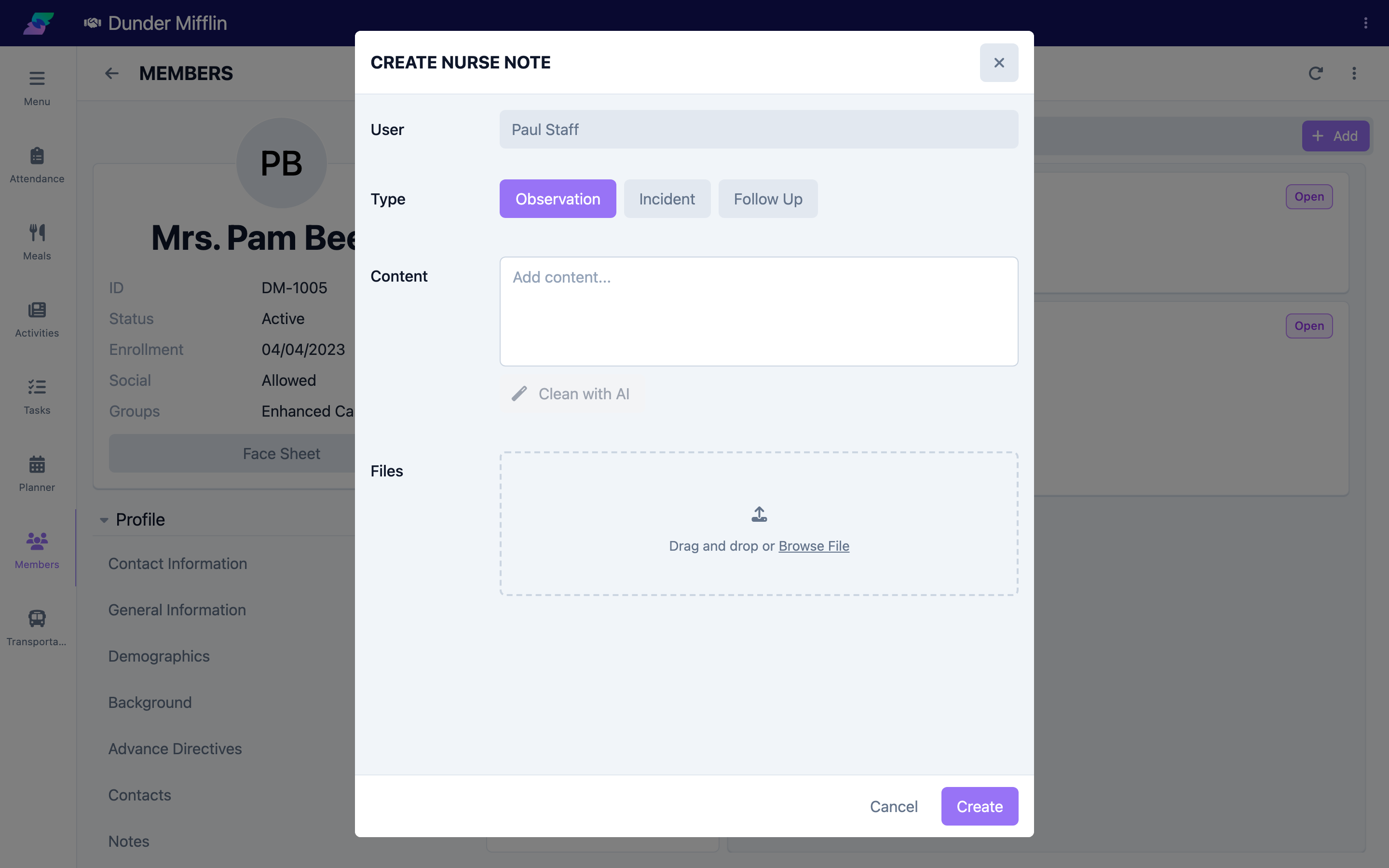Select the Incident note type
This screenshot has height=868, width=1389.
point(667,199)
